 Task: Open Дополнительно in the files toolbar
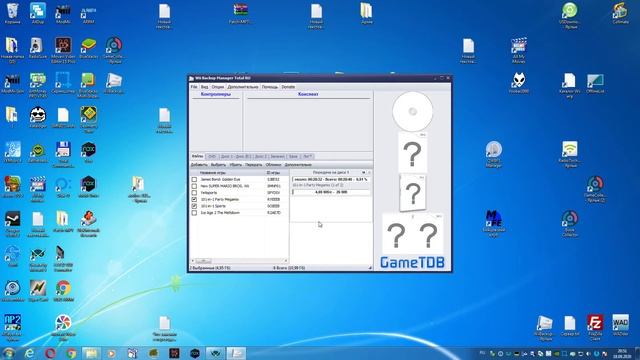tap(298, 165)
